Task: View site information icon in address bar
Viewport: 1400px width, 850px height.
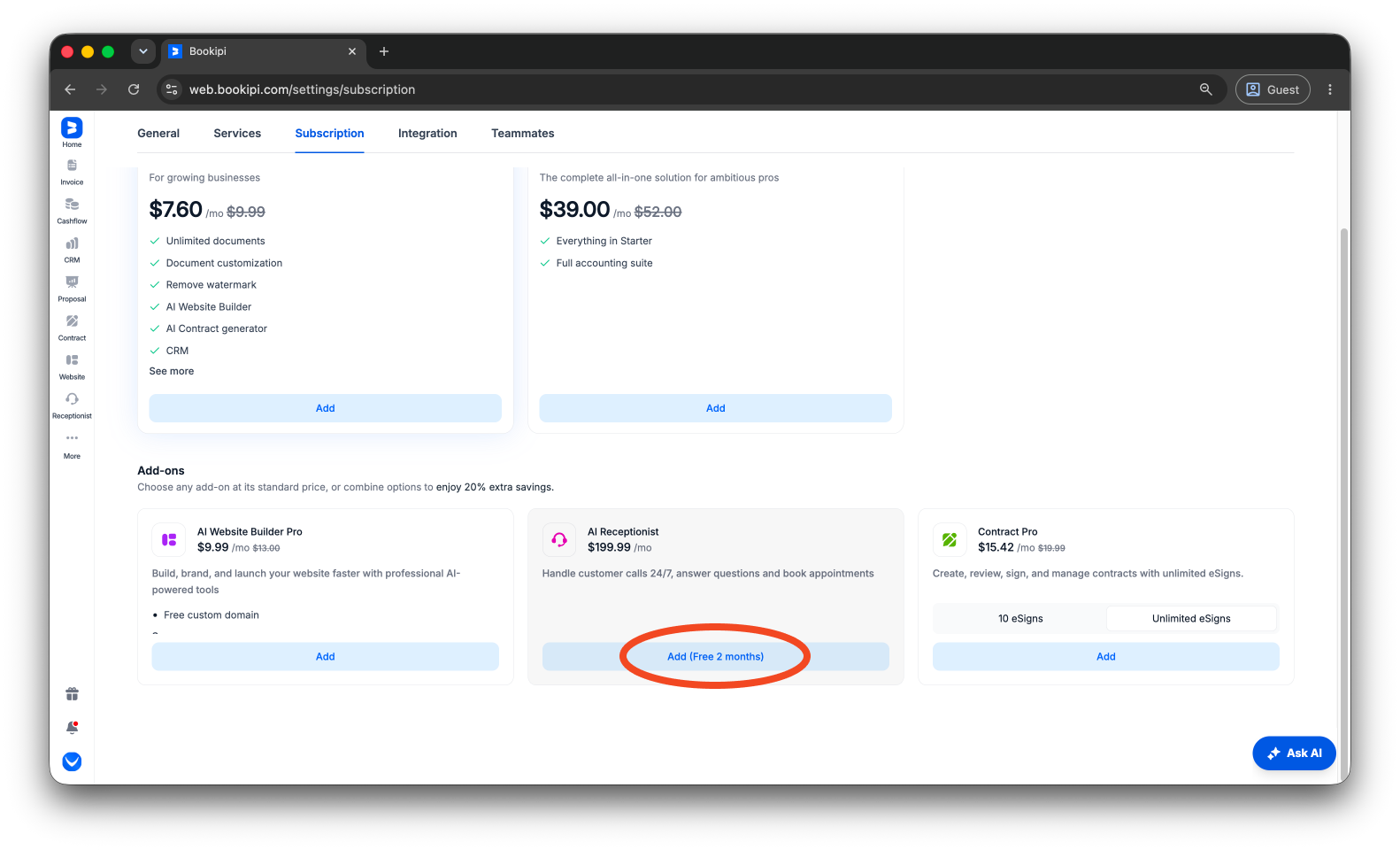Action: [173, 89]
